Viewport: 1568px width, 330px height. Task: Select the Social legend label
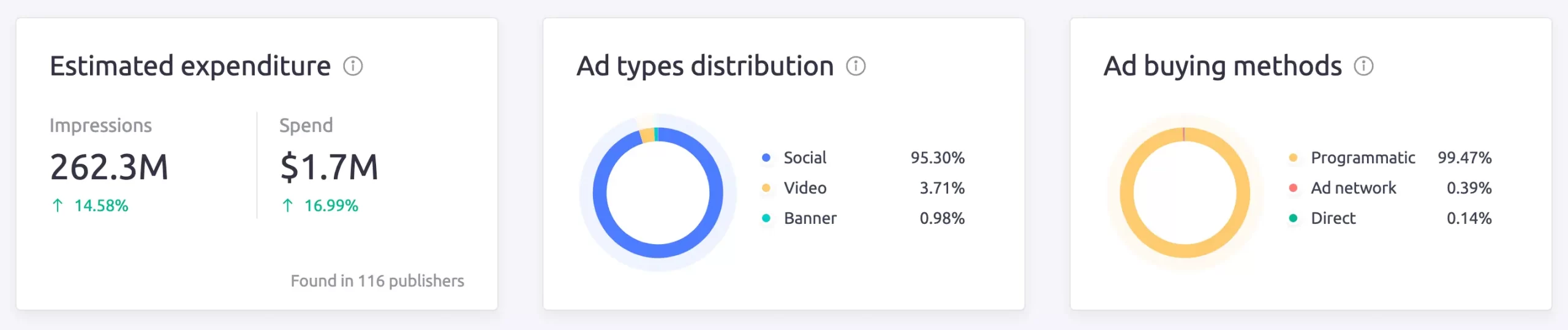[x=805, y=158]
